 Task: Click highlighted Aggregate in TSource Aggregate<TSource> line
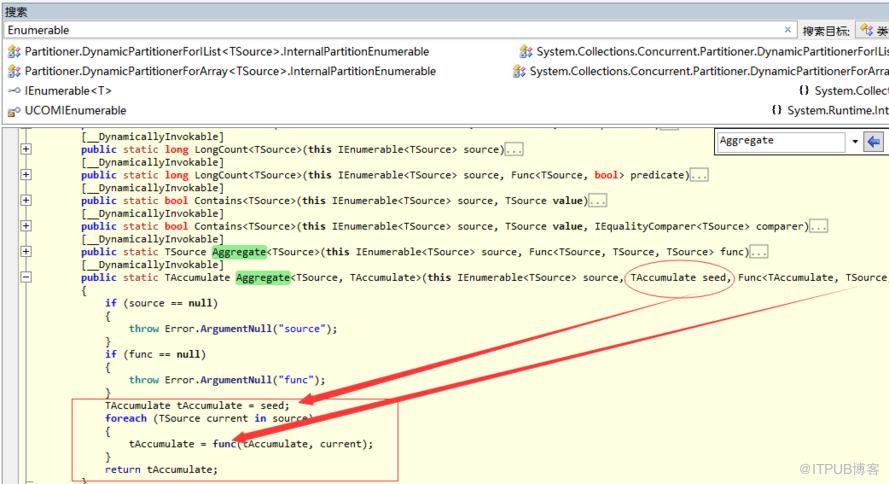coord(239,252)
